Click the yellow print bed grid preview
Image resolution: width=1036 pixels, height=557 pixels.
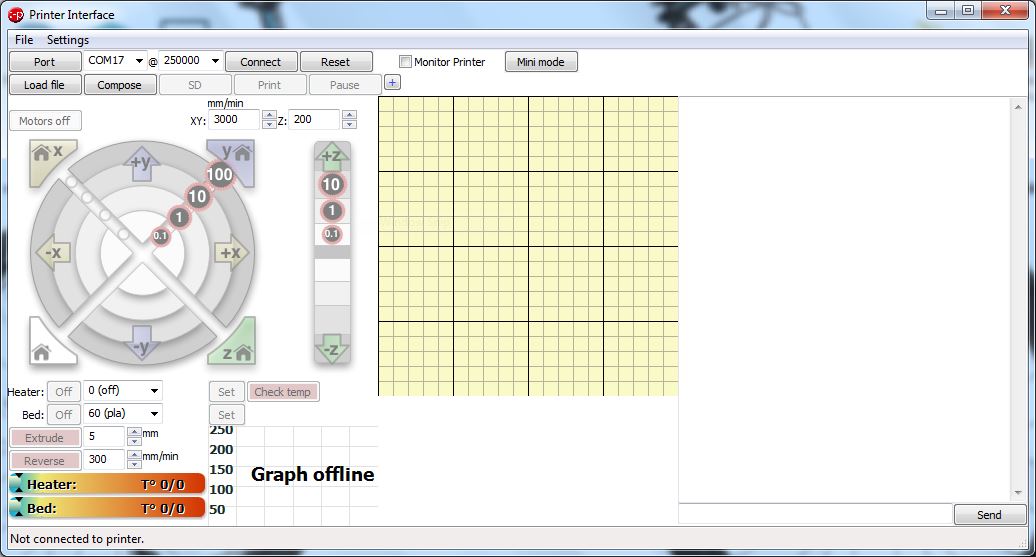point(528,246)
